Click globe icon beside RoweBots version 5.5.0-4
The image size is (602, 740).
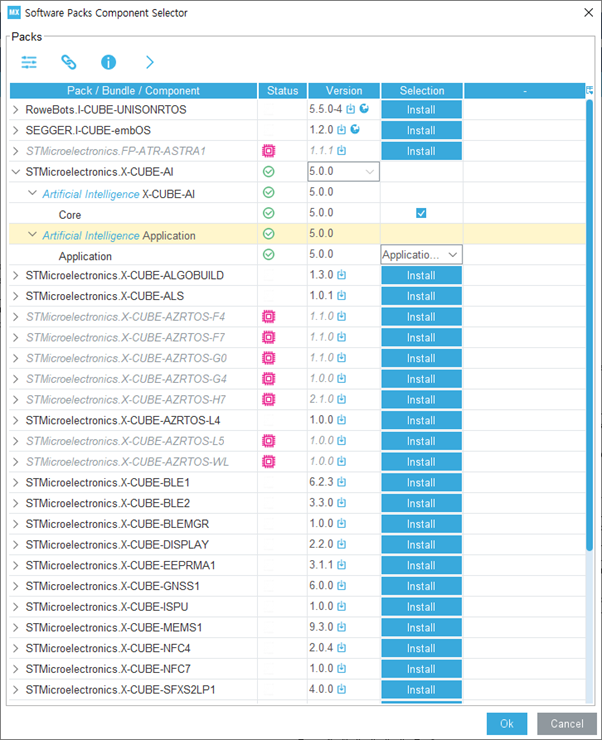click(364, 109)
